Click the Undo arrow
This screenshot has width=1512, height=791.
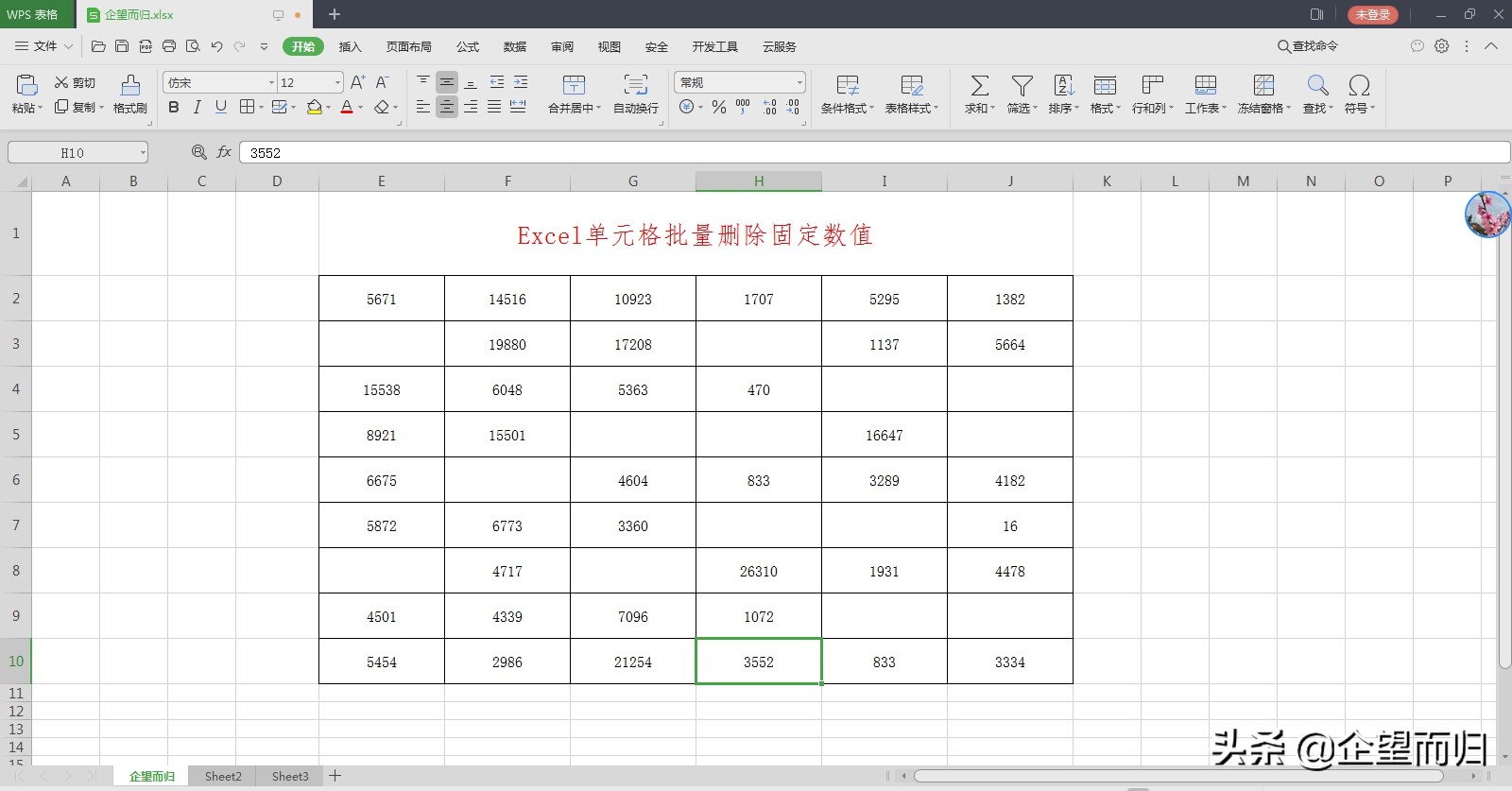(x=216, y=46)
